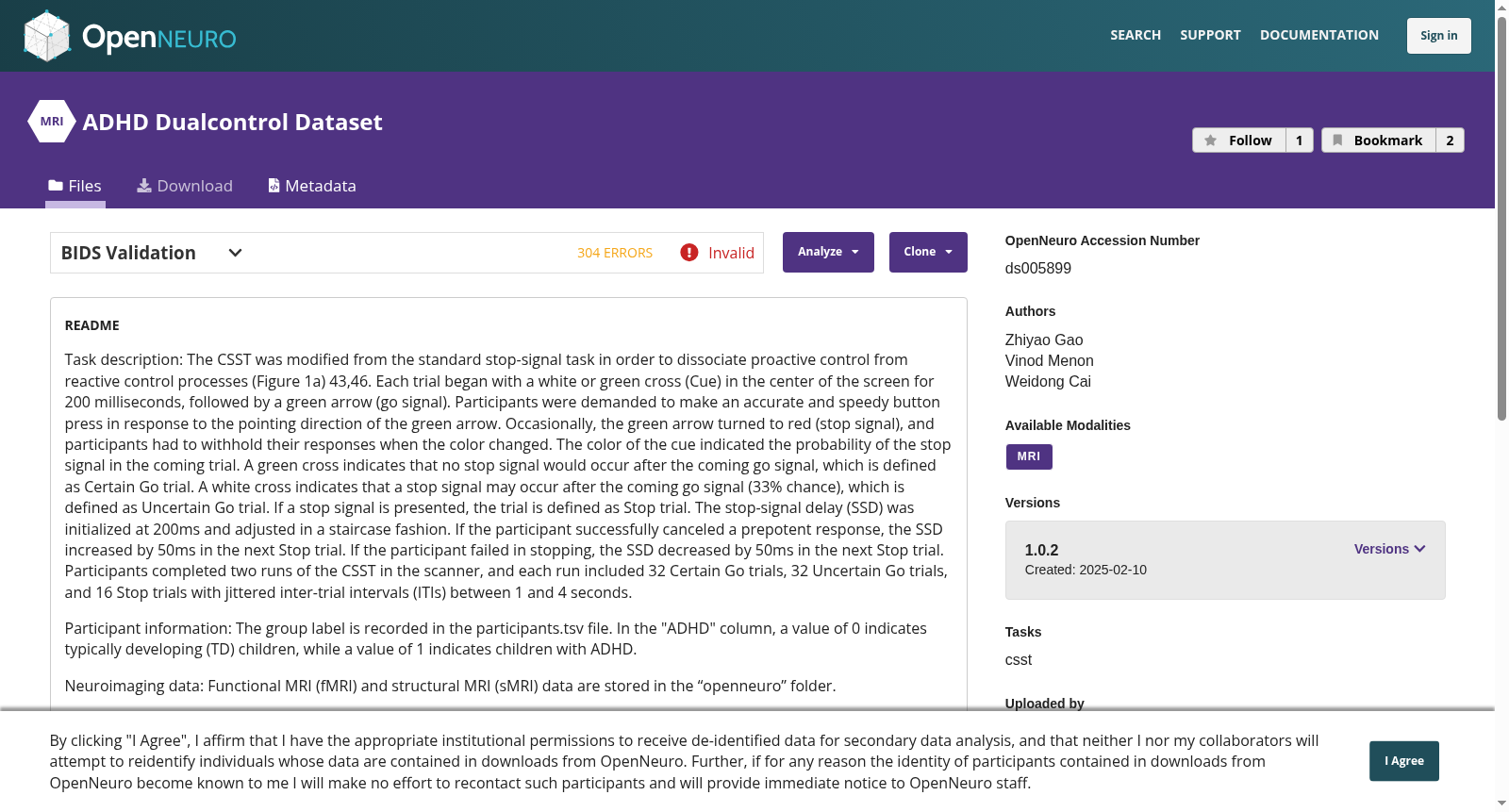Click the follower count 1
The height and width of the screenshot is (812, 1509).
click(1300, 141)
